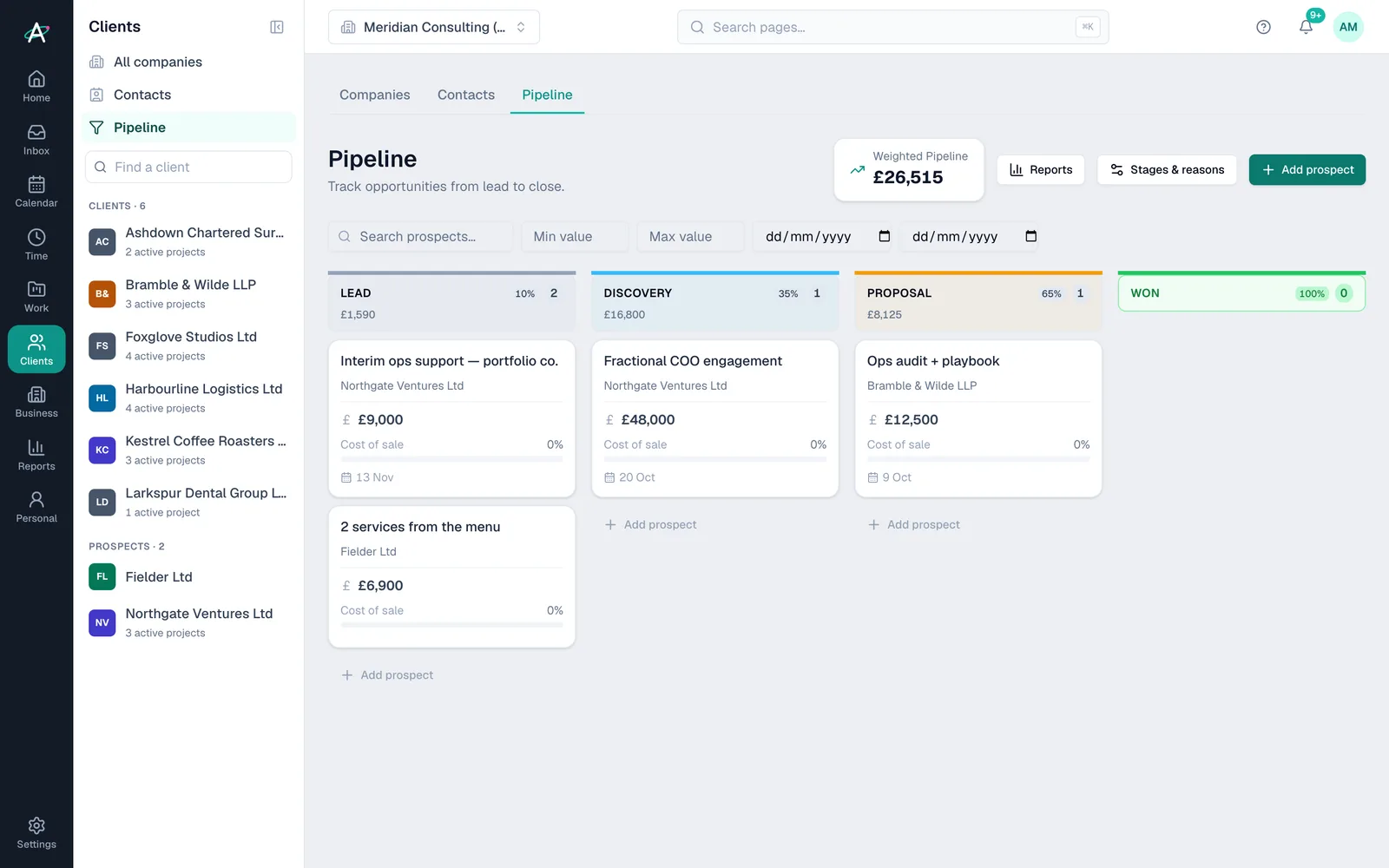This screenshot has height=868, width=1389.
Task: Open the Time tracking section
Action: (x=36, y=245)
